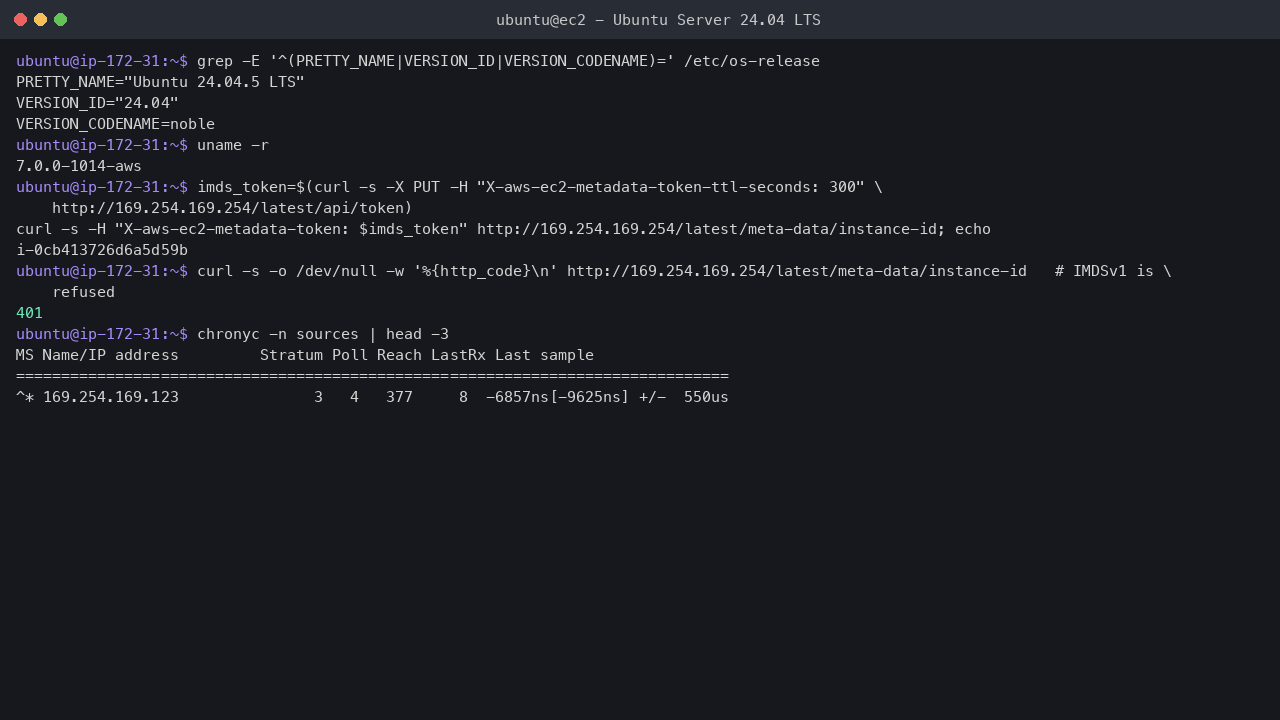The width and height of the screenshot is (1280, 720).
Task: Click the "uname -r" command
Action: tap(233, 145)
